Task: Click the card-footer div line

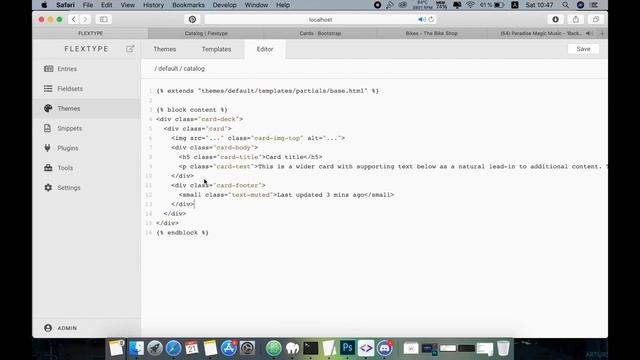Action: click(x=218, y=185)
